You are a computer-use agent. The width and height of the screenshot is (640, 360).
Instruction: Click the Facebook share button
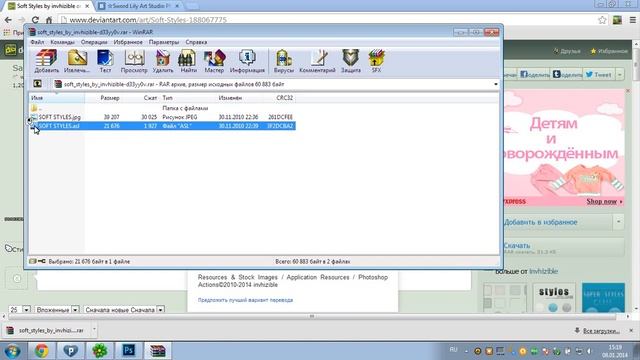534,75
